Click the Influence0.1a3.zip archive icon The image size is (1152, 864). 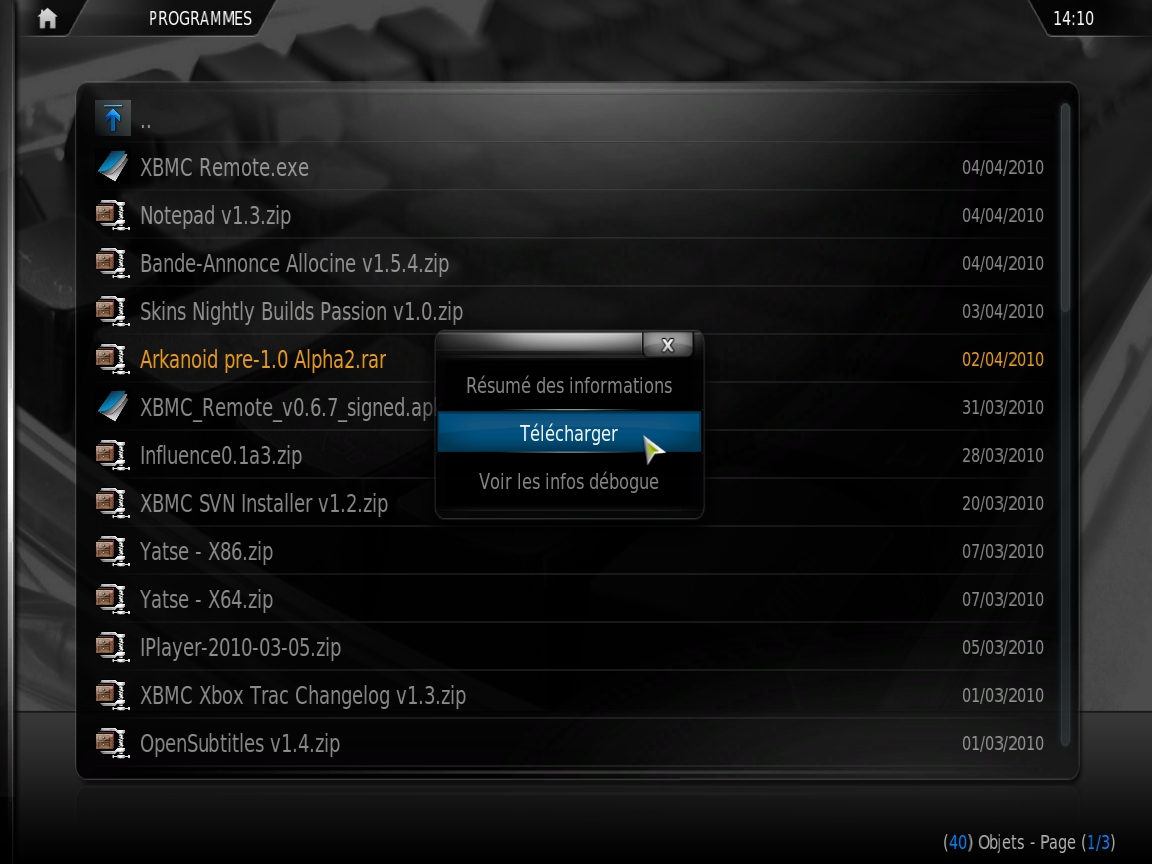112,455
